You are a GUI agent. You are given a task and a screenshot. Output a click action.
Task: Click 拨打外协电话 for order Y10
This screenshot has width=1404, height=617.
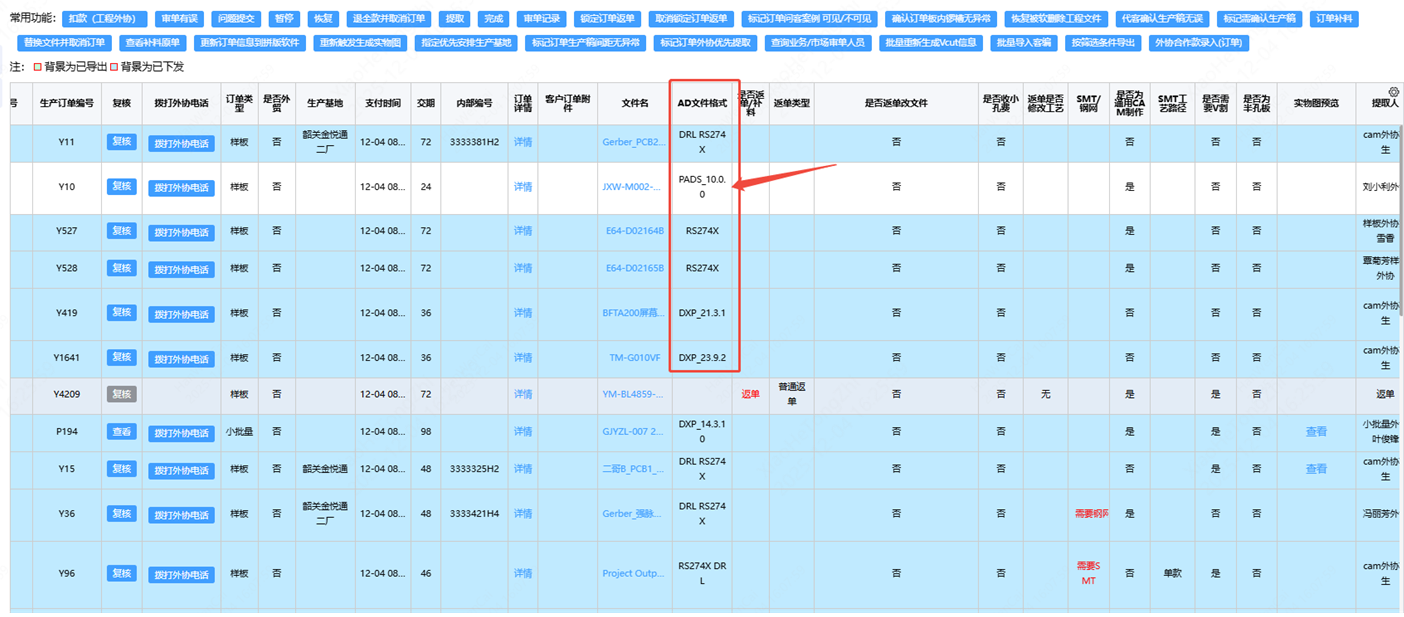click(x=181, y=187)
